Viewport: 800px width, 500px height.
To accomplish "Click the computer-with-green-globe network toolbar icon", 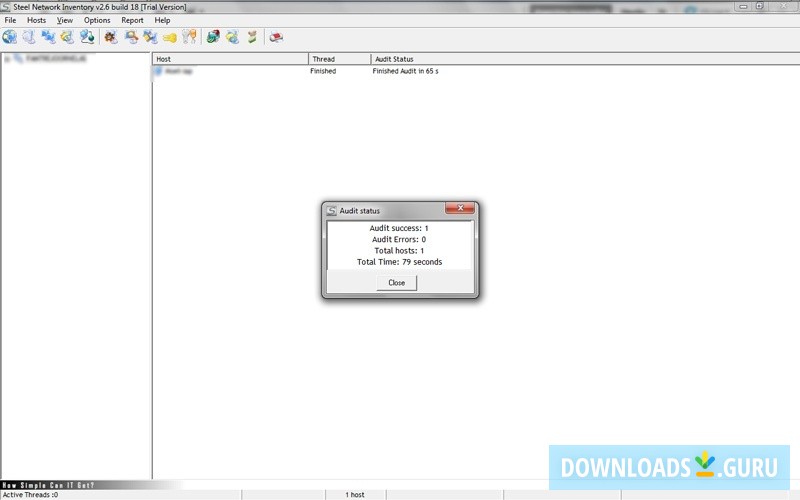I will tap(87, 37).
